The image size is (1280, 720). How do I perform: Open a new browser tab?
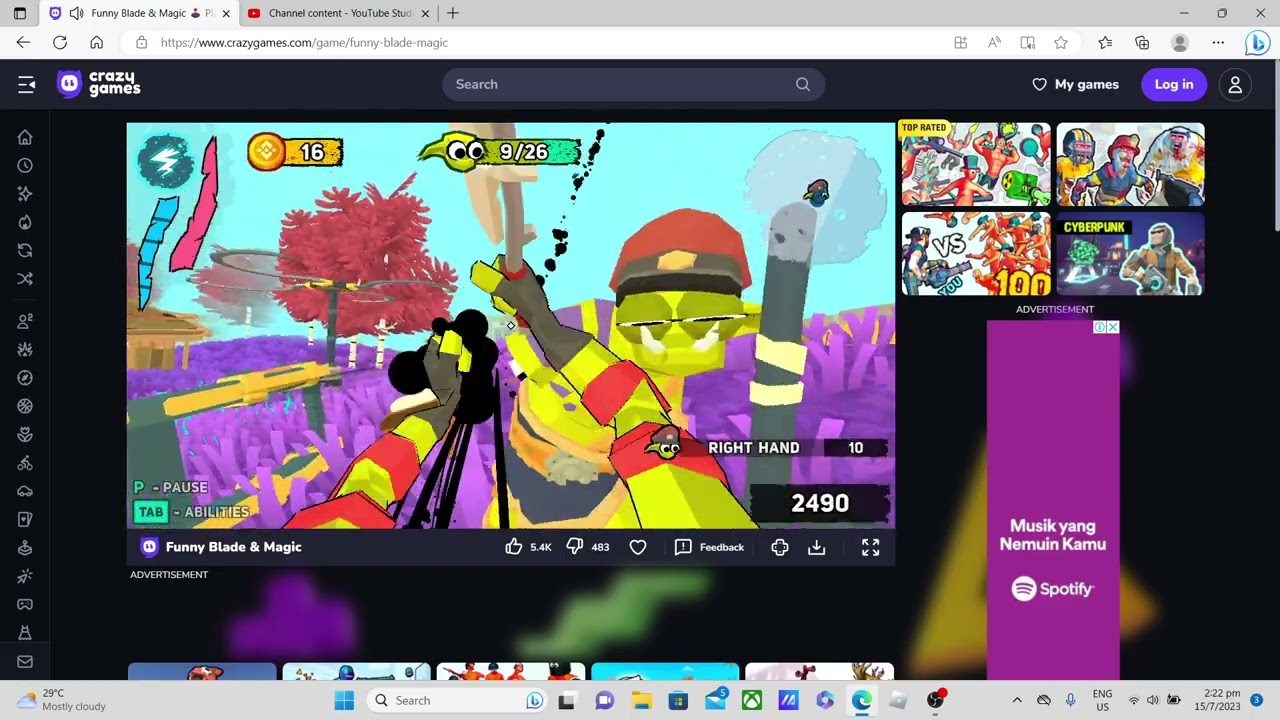(453, 13)
